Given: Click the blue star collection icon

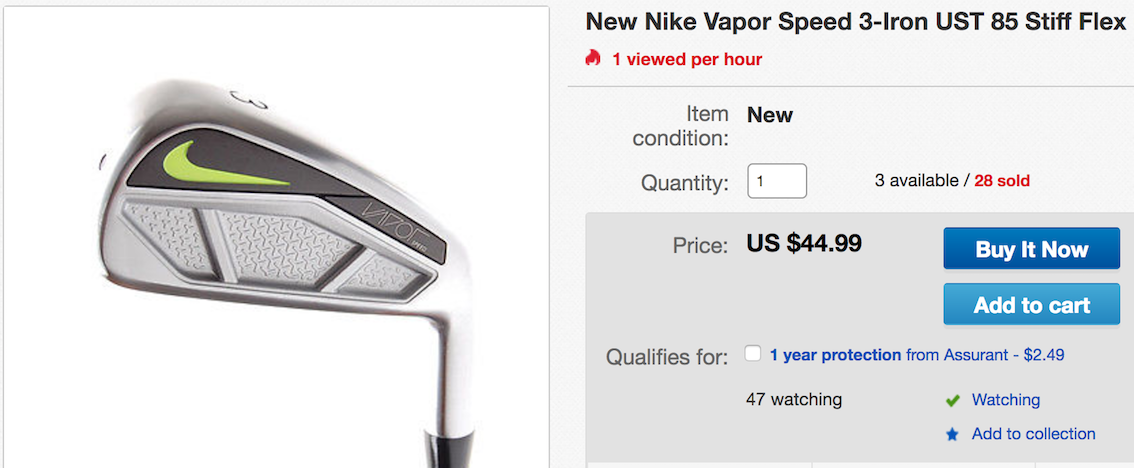Looking at the screenshot, I should 953,434.
